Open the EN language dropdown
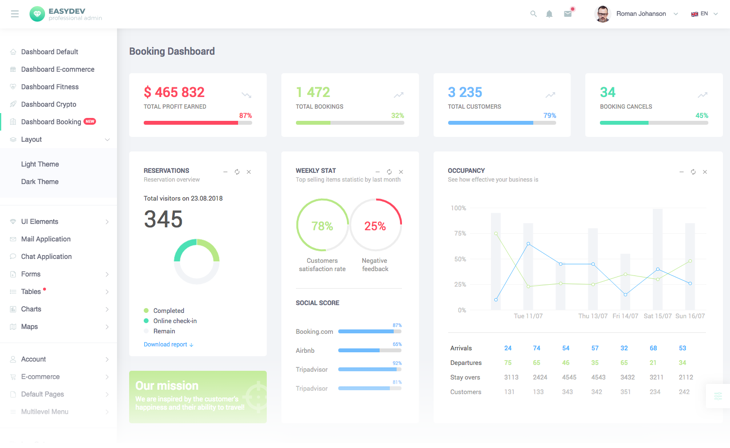Image resolution: width=730 pixels, height=448 pixels. tap(704, 14)
